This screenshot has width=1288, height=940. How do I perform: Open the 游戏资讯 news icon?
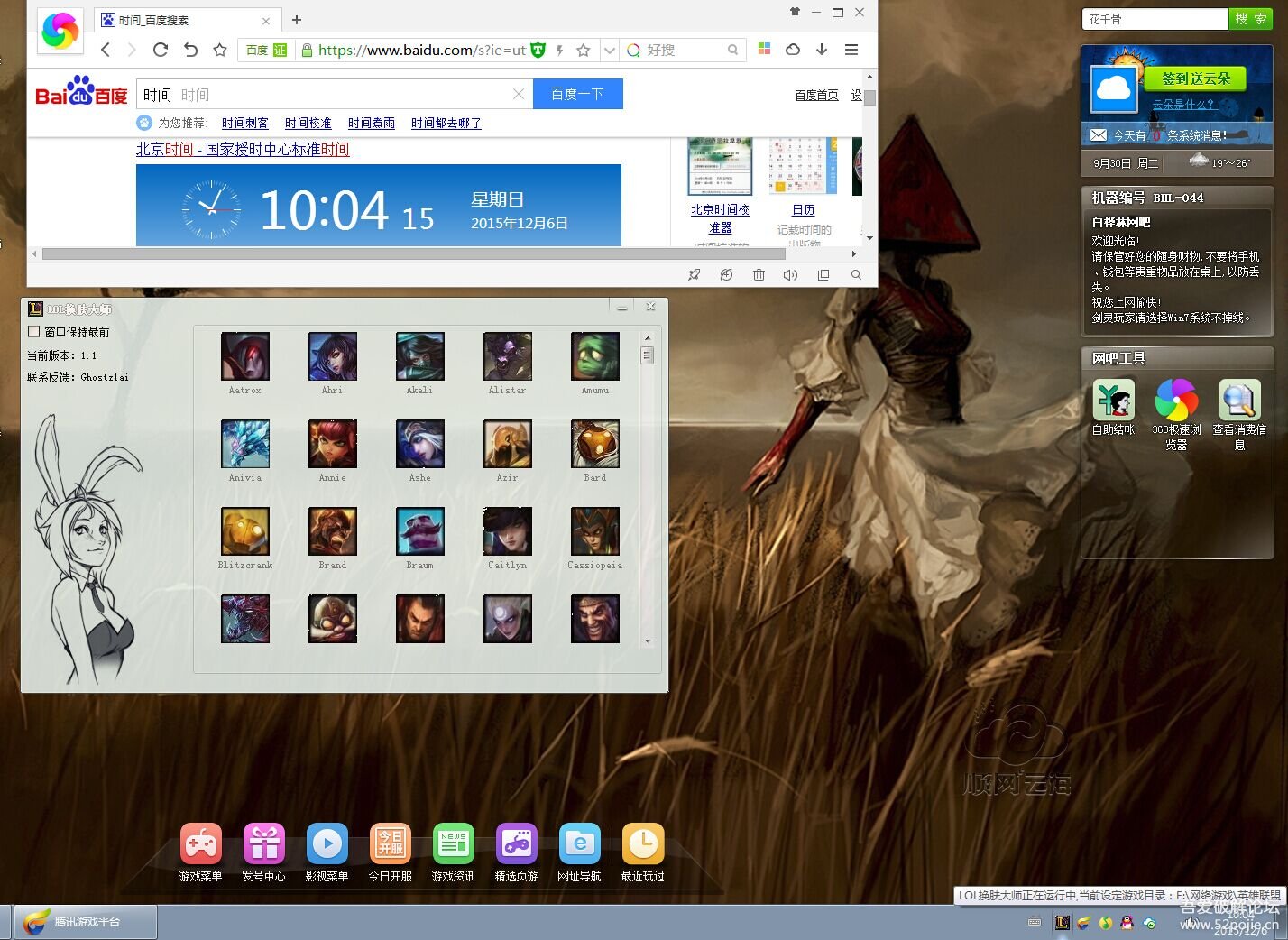(454, 844)
